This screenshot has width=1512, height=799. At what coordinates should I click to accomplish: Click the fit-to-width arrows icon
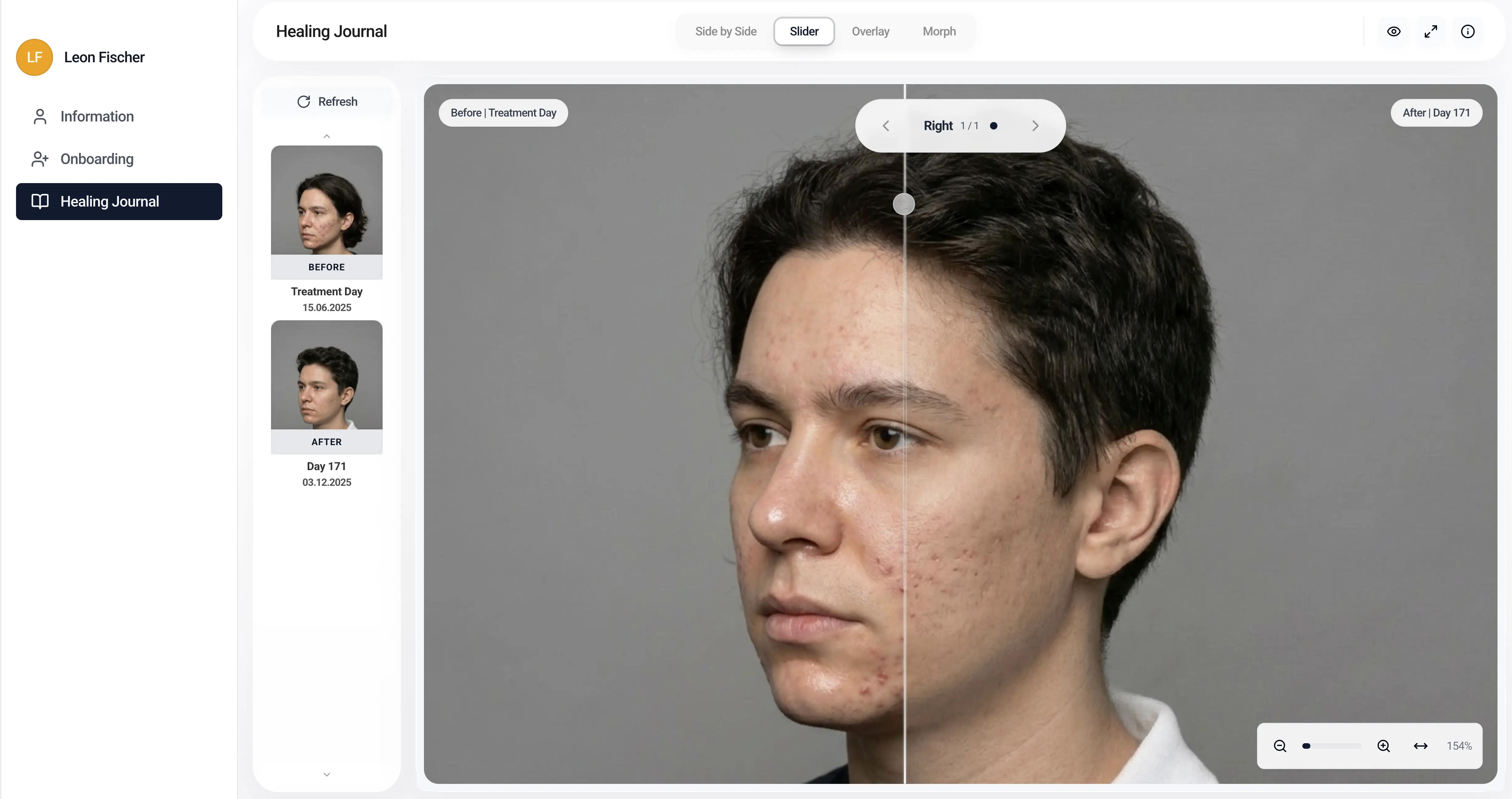[x=1420, y=746]
